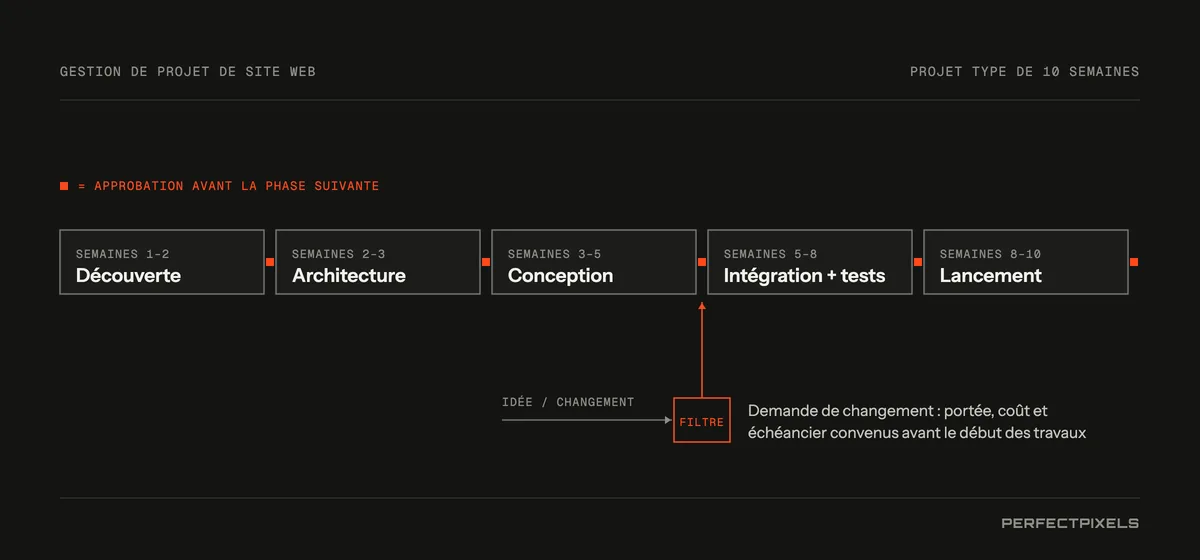Click the 'IDÉE / CHANGEMENT' label
Screen dimensions: 1200x560
[568, 402]
